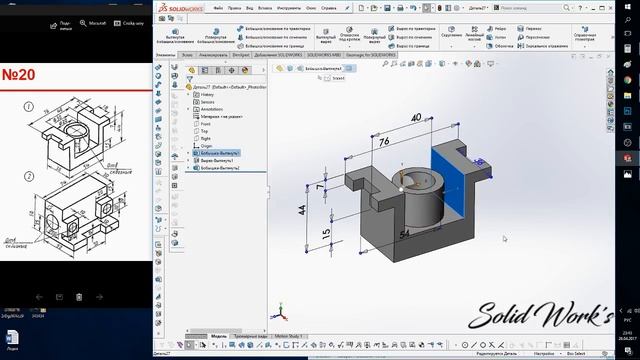This screenshot has width=640, height=360.
Task: Select the Перенос (wrap) tool
Action: coord(529,29)
